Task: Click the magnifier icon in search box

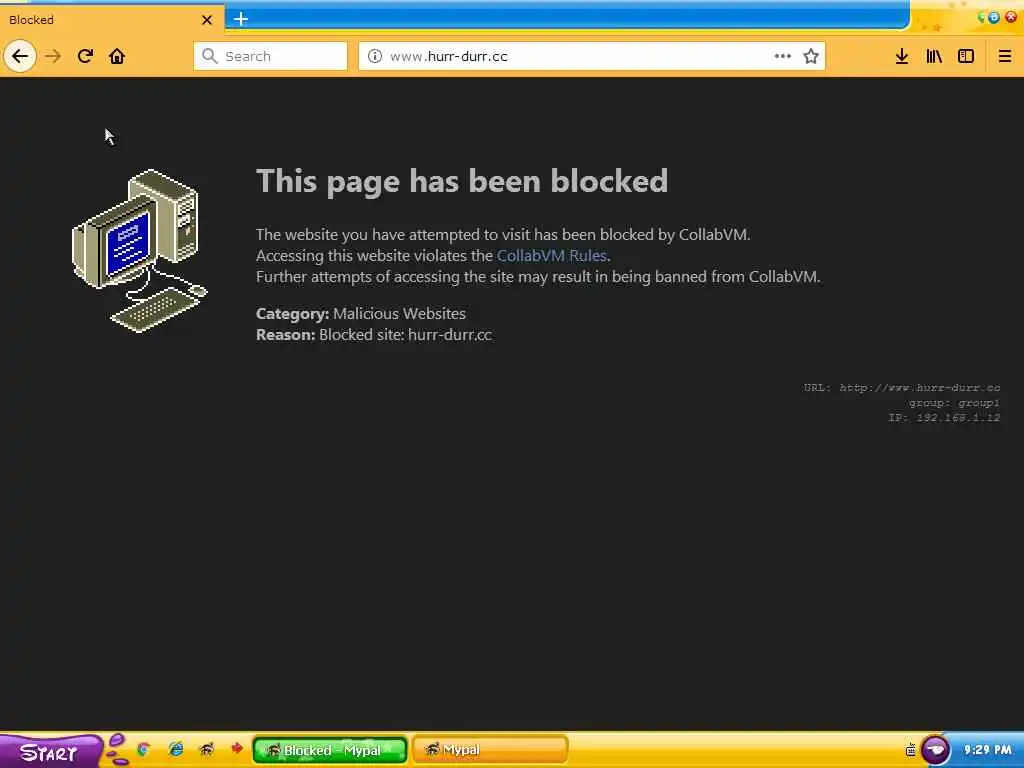Action: 209,56
